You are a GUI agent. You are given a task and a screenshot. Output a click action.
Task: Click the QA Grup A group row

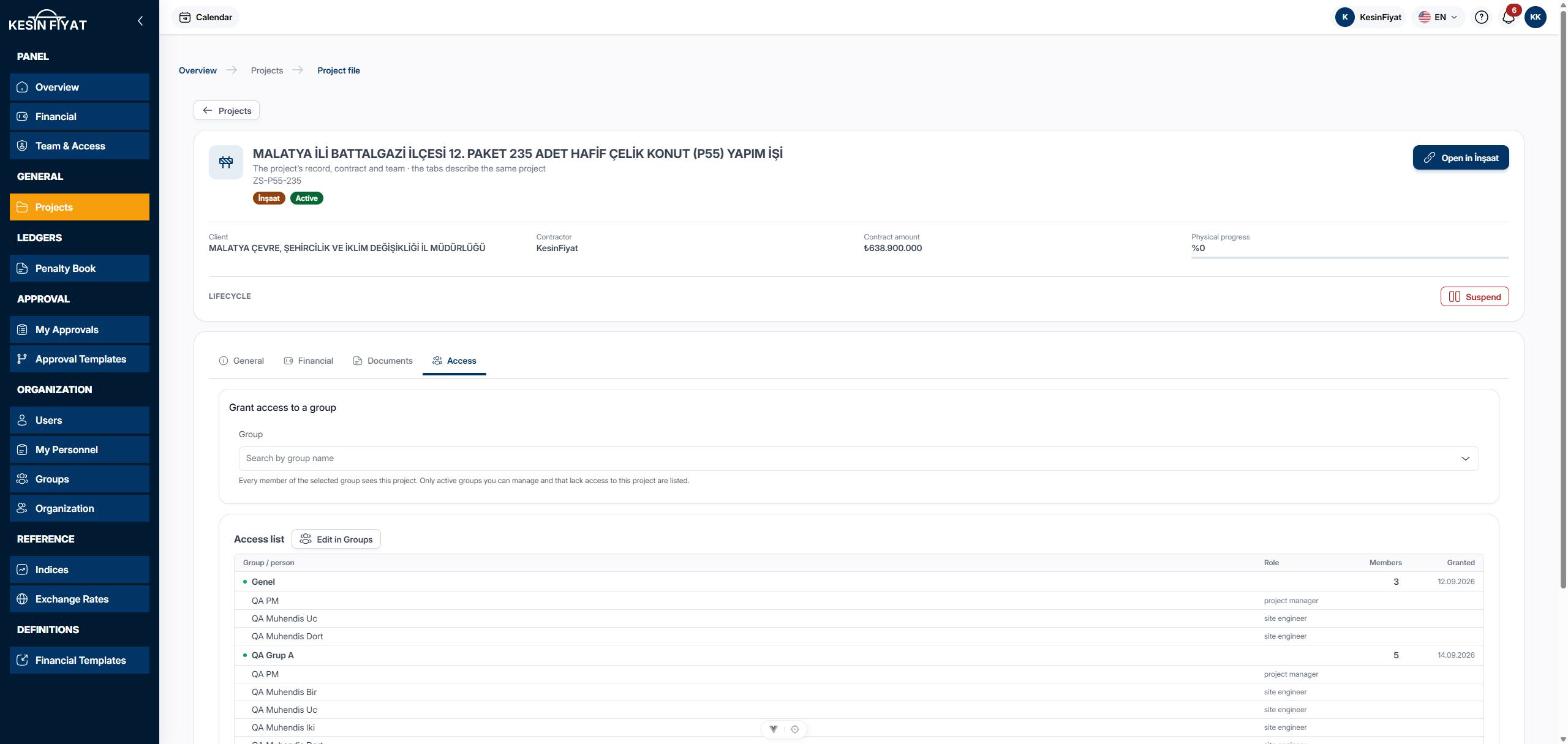pos(858,656)
